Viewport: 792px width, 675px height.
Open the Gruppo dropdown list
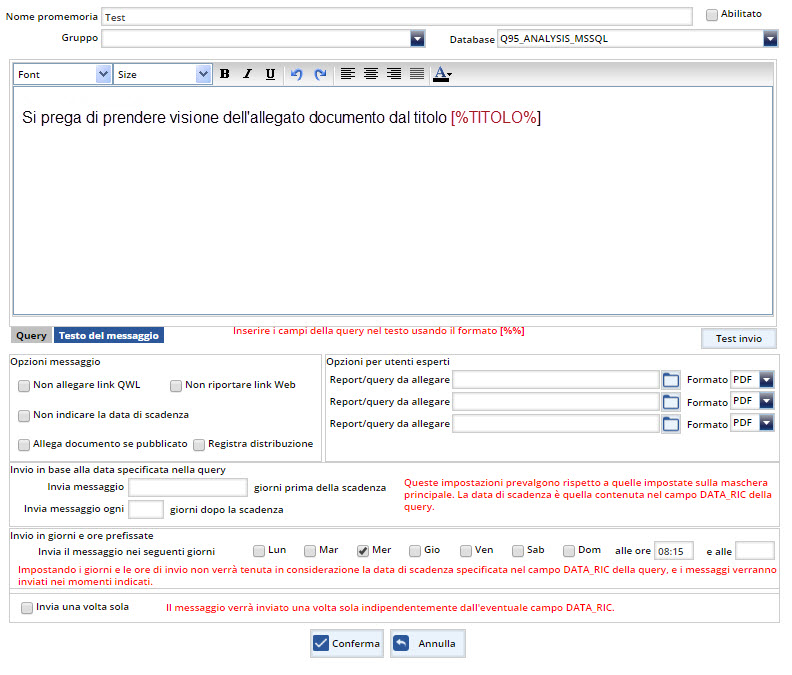click(x=418, y=39)
